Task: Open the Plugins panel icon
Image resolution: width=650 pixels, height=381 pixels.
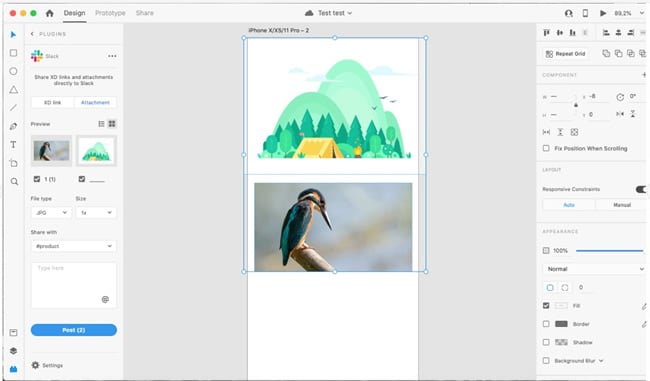Action: click(13, 369)
